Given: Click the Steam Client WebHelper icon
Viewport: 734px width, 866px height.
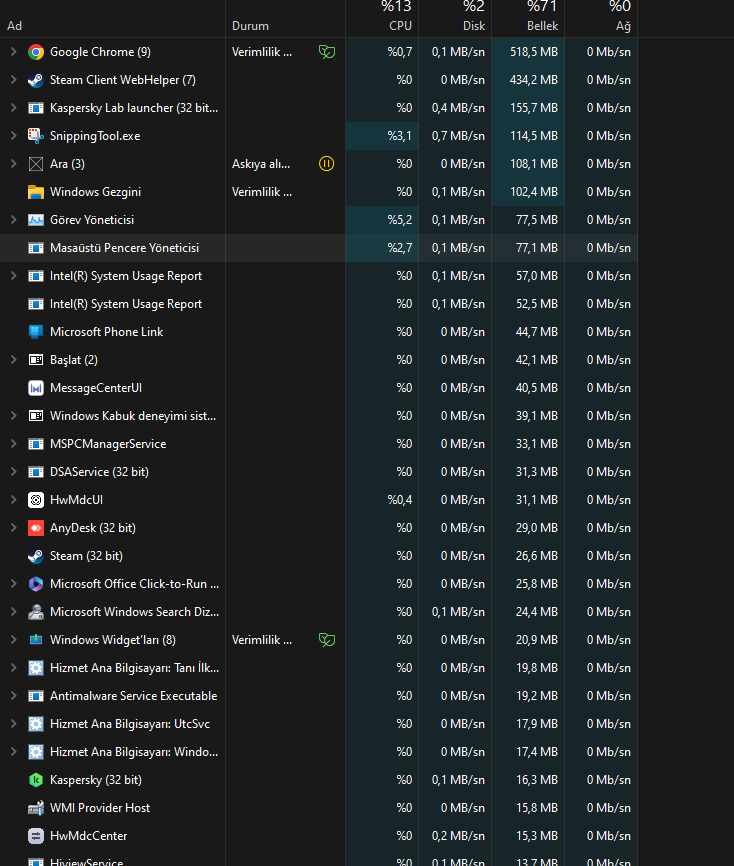Looking at the screenshot, I should pyautogui.click(x=36, y=80).
